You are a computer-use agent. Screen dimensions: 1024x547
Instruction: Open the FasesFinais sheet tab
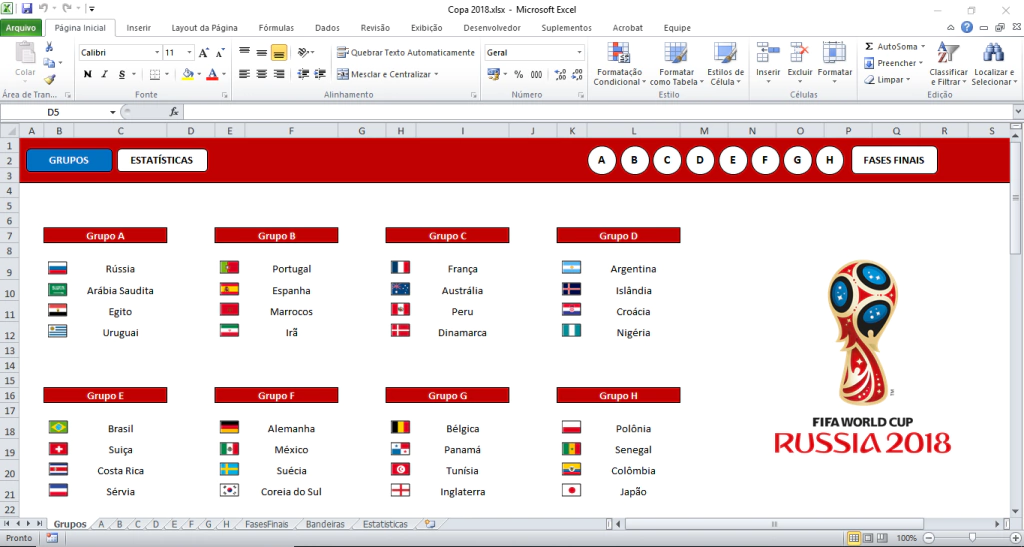coord(266,524)
